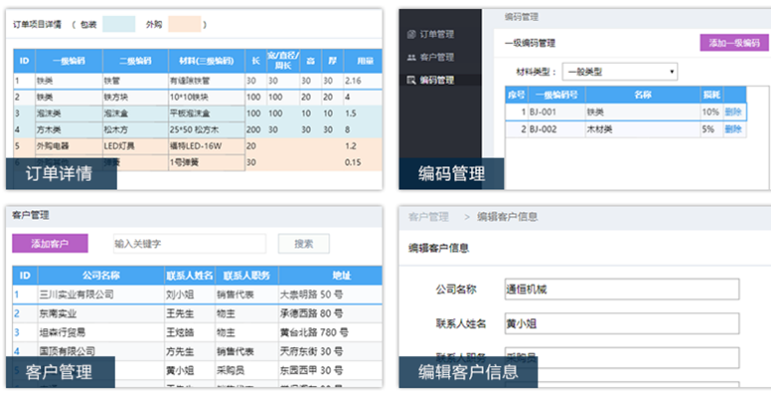Image resolution: width=771 pixels, height=397 pixels.
Task: Click the 包装 light blue legend swatch
Action: coord(119,24)
